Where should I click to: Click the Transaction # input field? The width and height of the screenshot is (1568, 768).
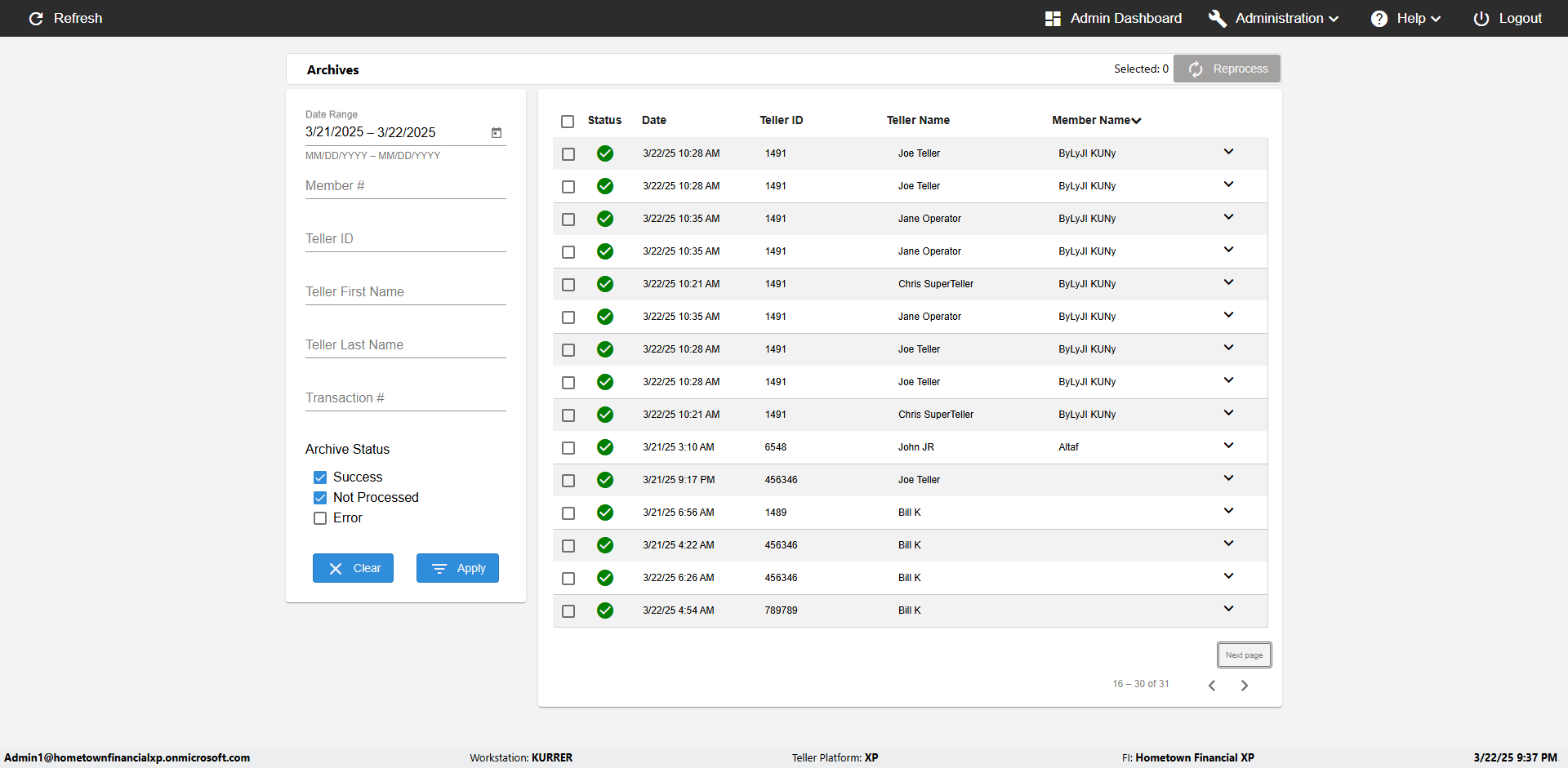pyautogui.click(x=405, y=398)
